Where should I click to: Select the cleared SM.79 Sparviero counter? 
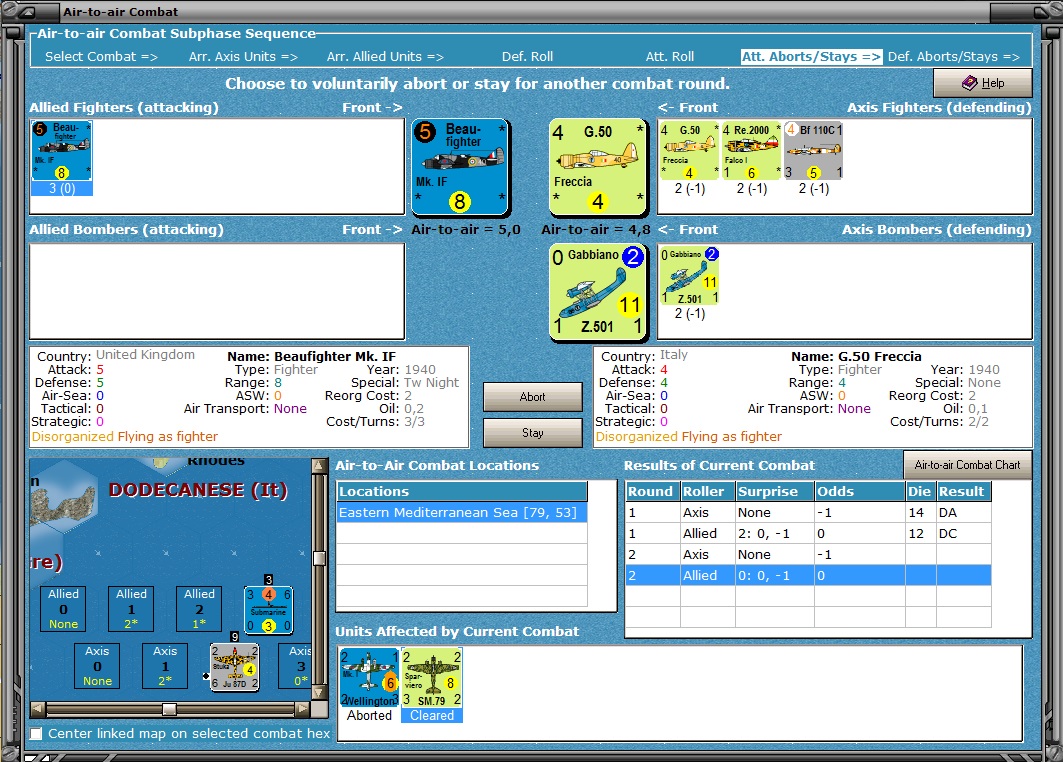(432, 678)
